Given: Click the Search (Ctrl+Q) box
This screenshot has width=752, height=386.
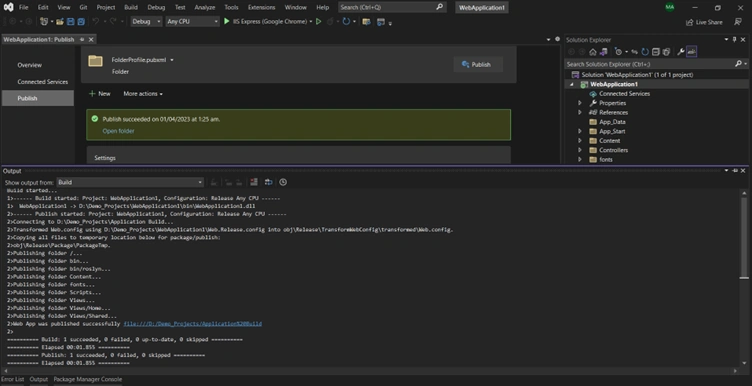Looking at the screenshot, I should click(392, 7).
